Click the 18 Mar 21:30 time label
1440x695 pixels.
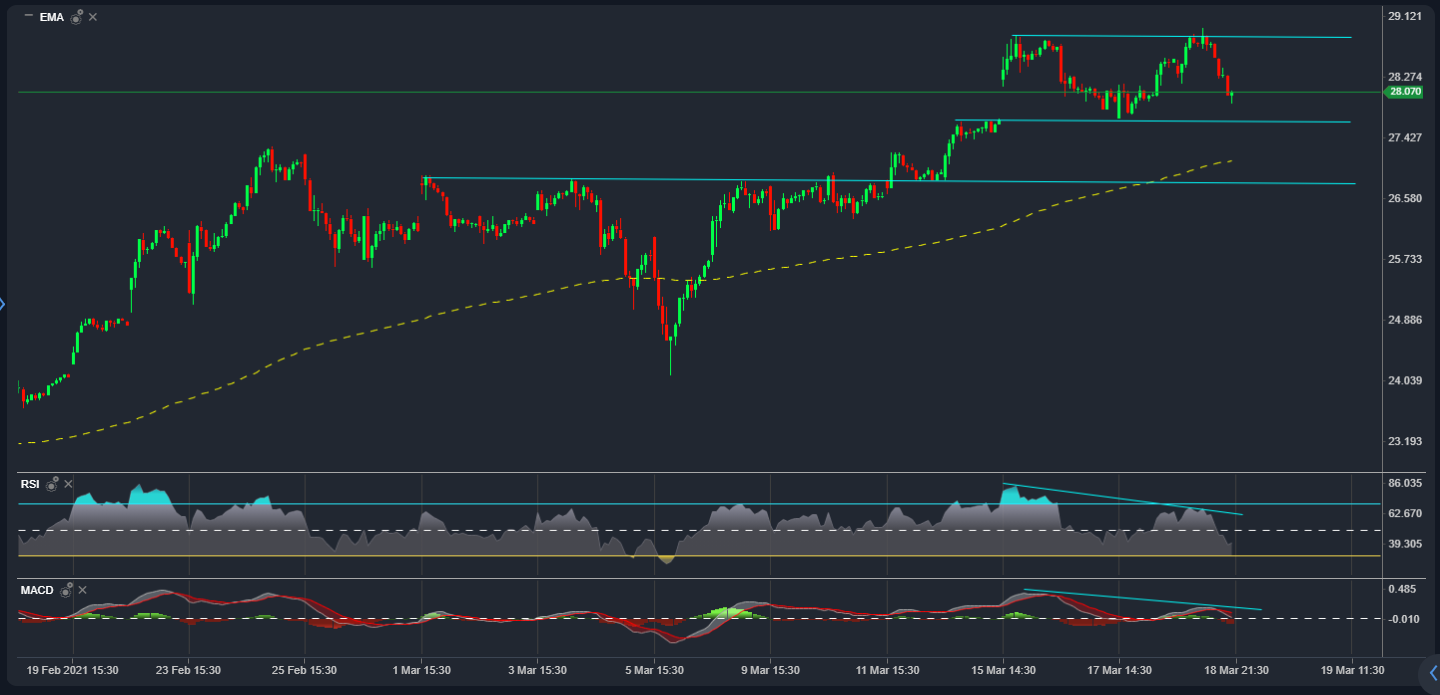(x=1235, y=670)
